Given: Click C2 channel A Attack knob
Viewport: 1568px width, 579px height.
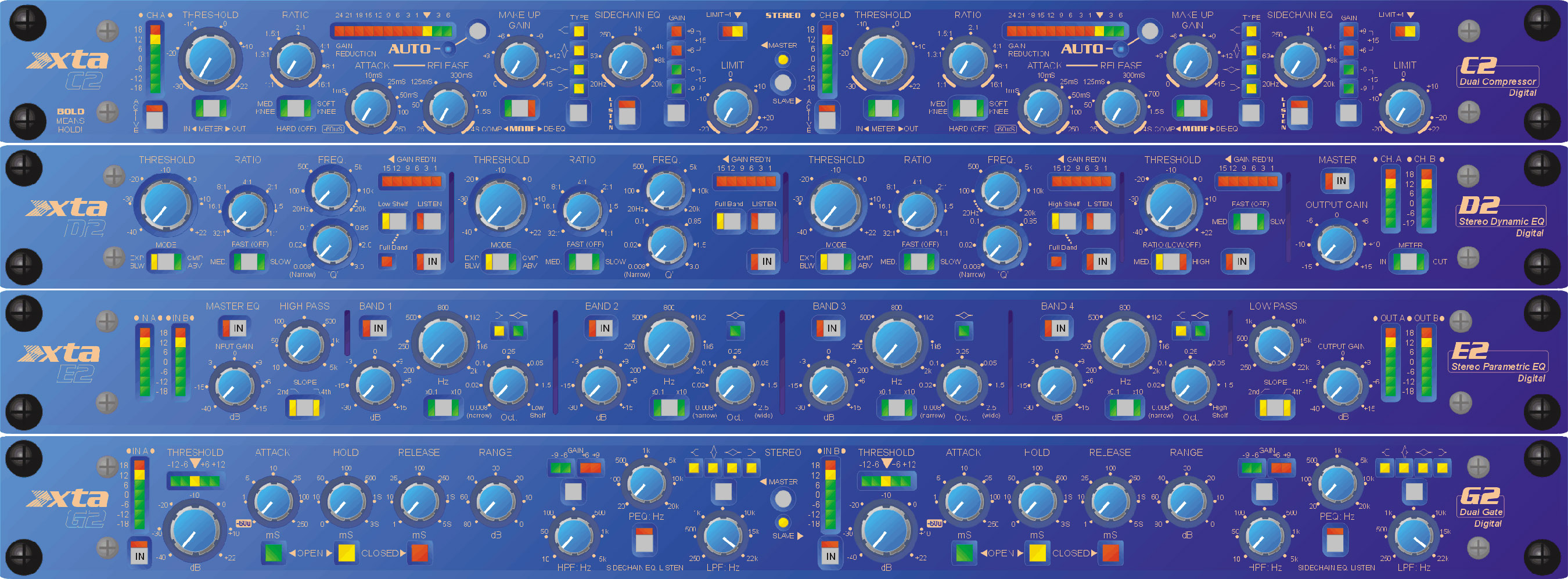Looking at the screenshot, I should click(x=371, y=108).
